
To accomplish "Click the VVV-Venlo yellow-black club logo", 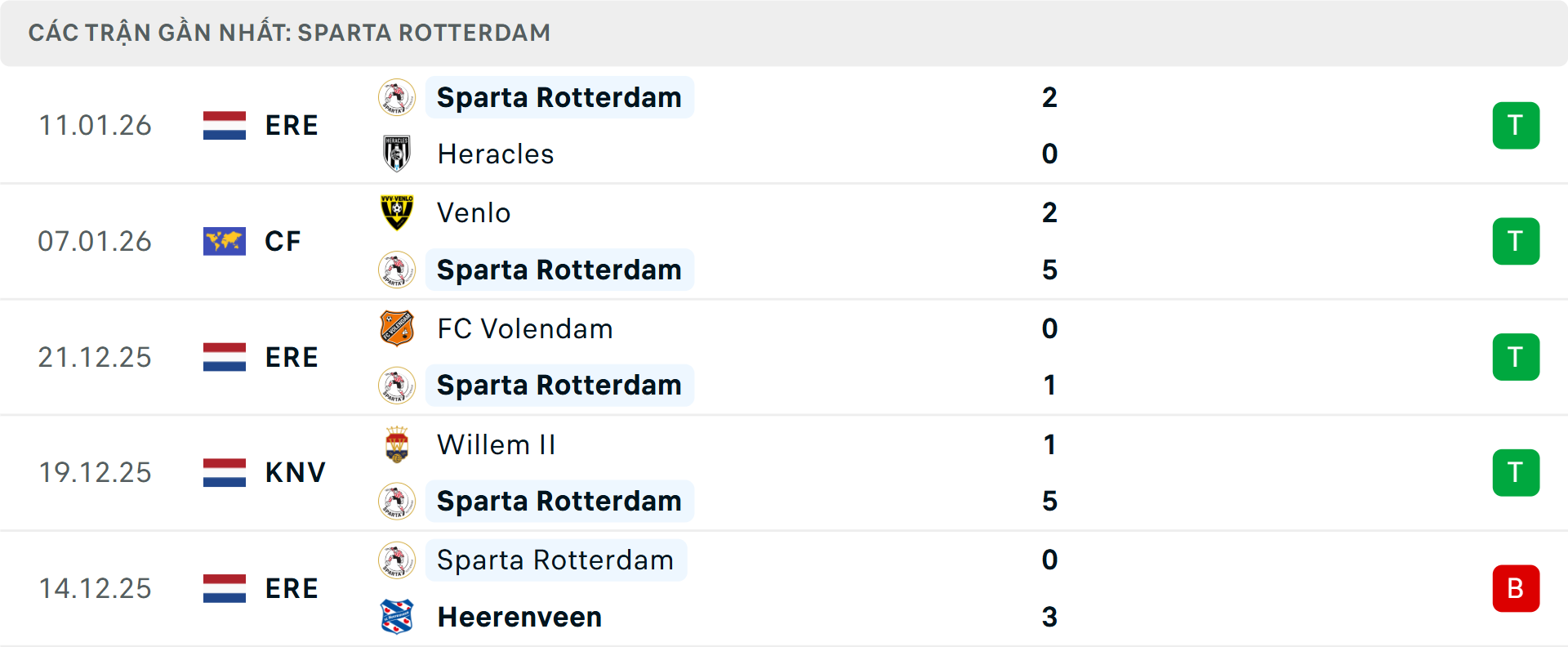I will (x=397, y=212).
